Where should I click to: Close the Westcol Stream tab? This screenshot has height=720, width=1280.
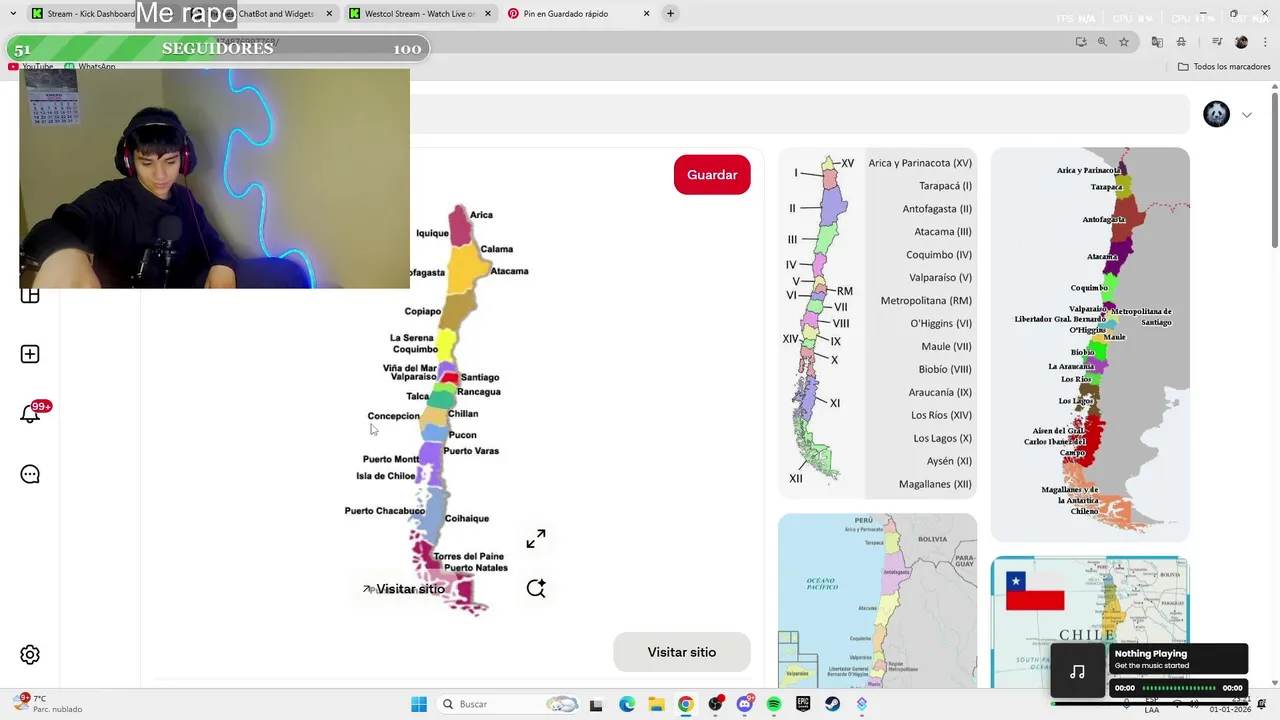click(x=488, y=14)
